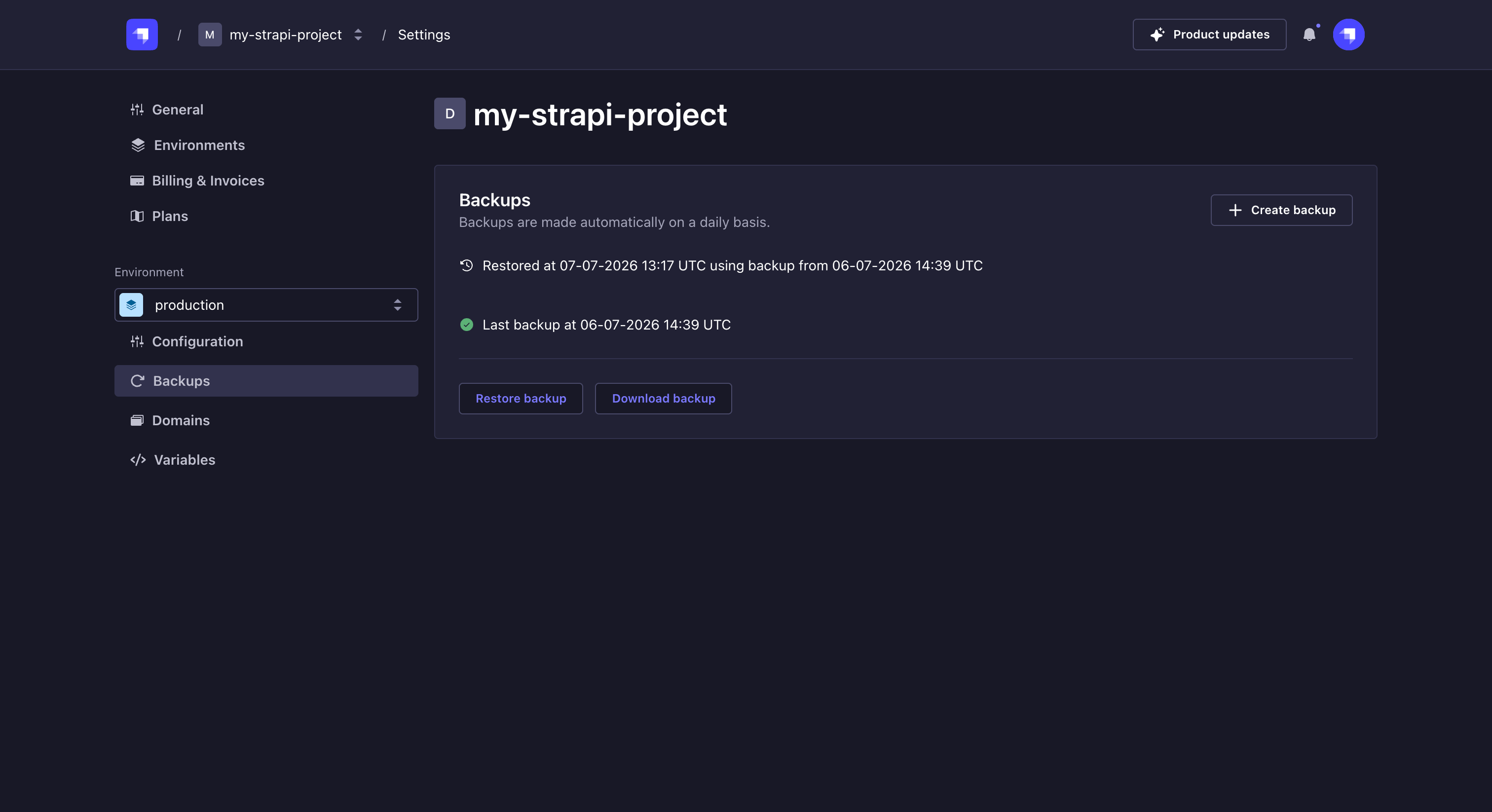Click the my-strapi-project page heading
This screenshot has width=1492, height=812.
[600, 114]
